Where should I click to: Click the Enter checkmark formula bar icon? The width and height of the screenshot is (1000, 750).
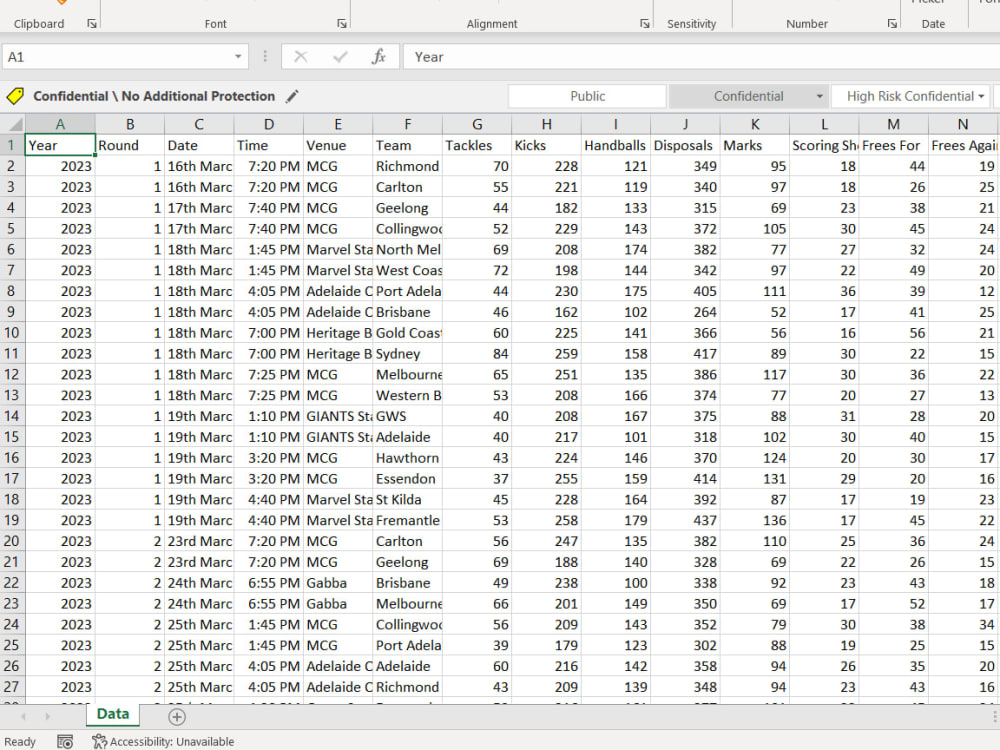(340, 57)
